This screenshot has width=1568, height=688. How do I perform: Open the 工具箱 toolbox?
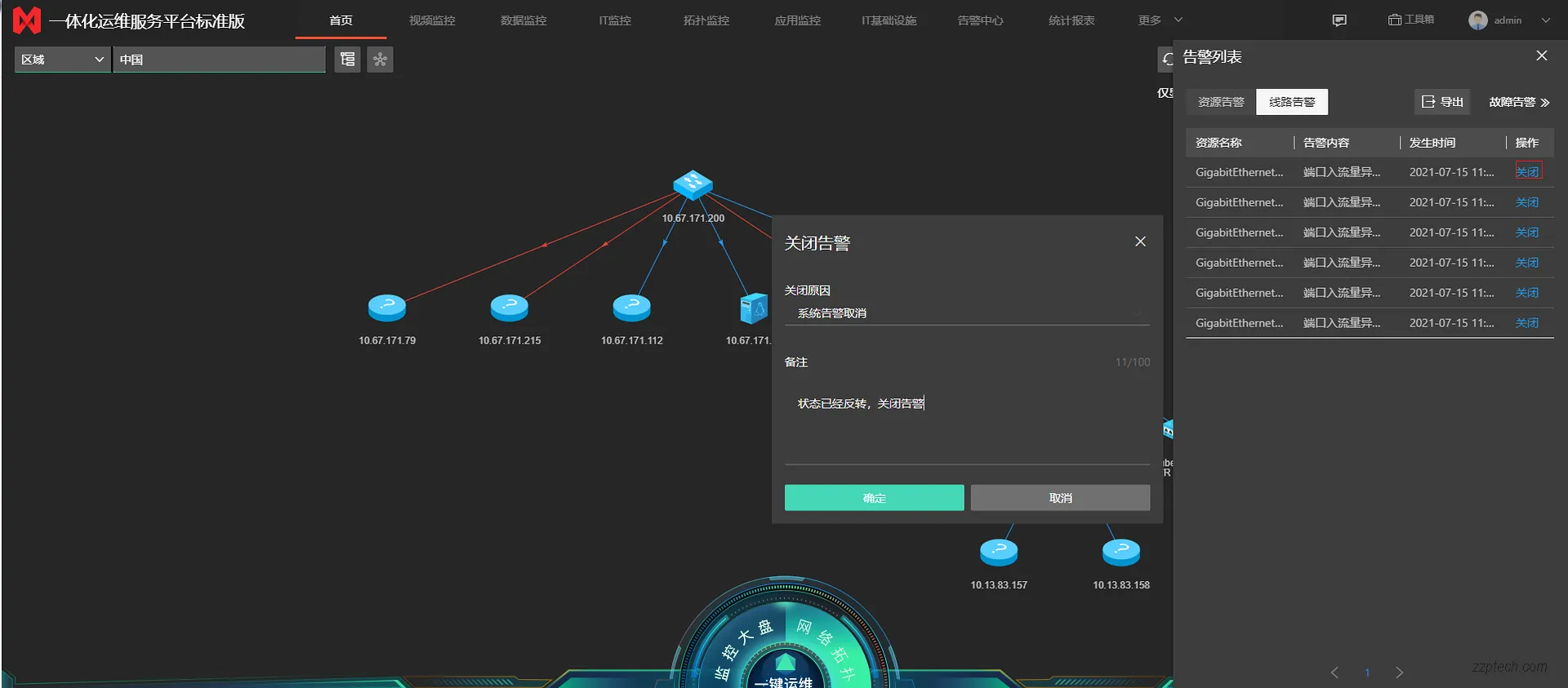1411,20
